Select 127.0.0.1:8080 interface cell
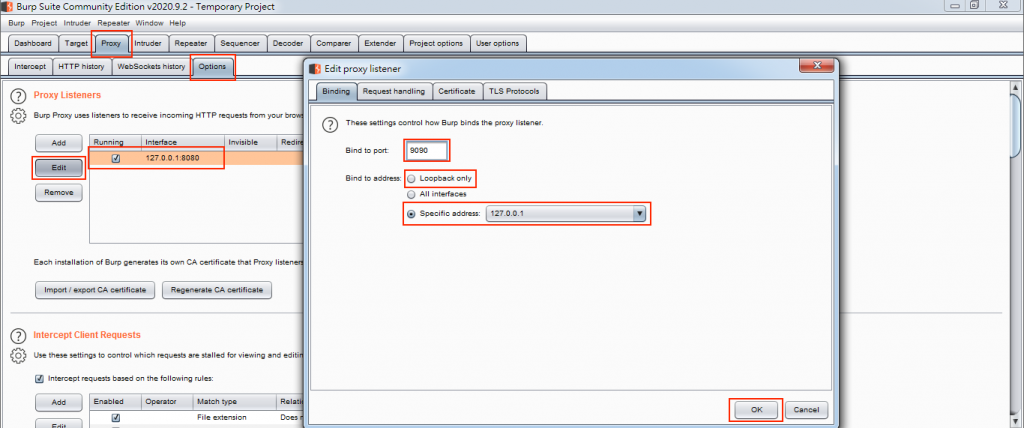Screen dimensions: 1024x428 tap(182, 158)
